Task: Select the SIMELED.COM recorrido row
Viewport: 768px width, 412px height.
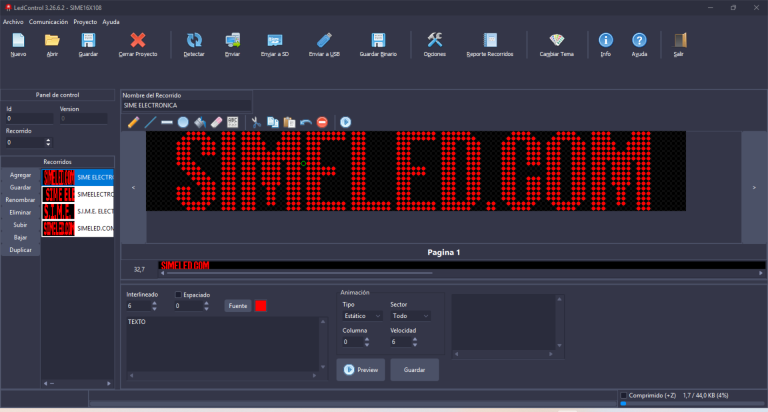Action: point(77,228)
